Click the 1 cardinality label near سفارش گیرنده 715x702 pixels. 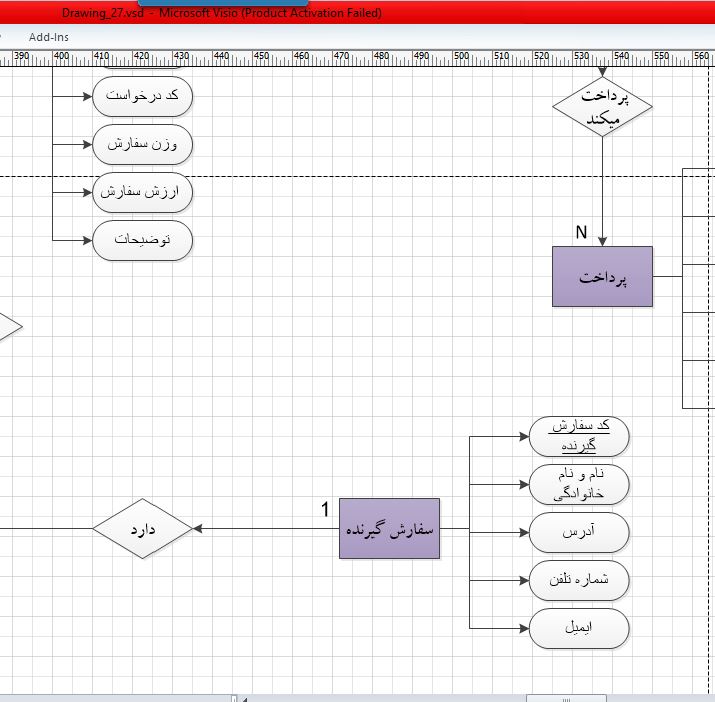pyautogui.click(x=325, y=510)
